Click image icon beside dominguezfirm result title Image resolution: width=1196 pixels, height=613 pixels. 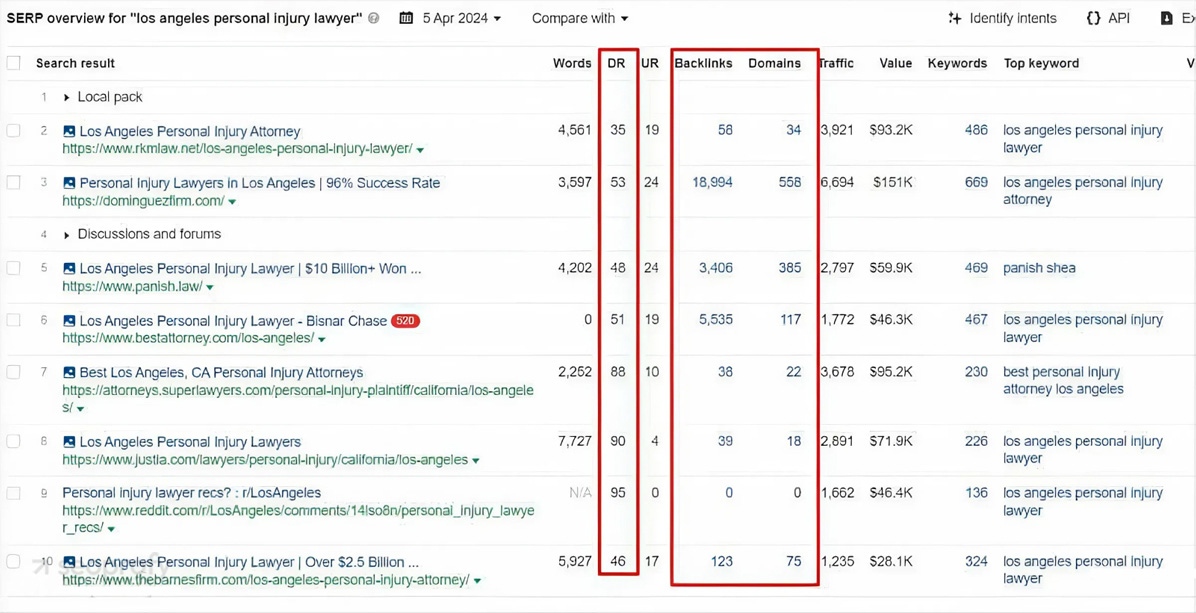(69, 183)
